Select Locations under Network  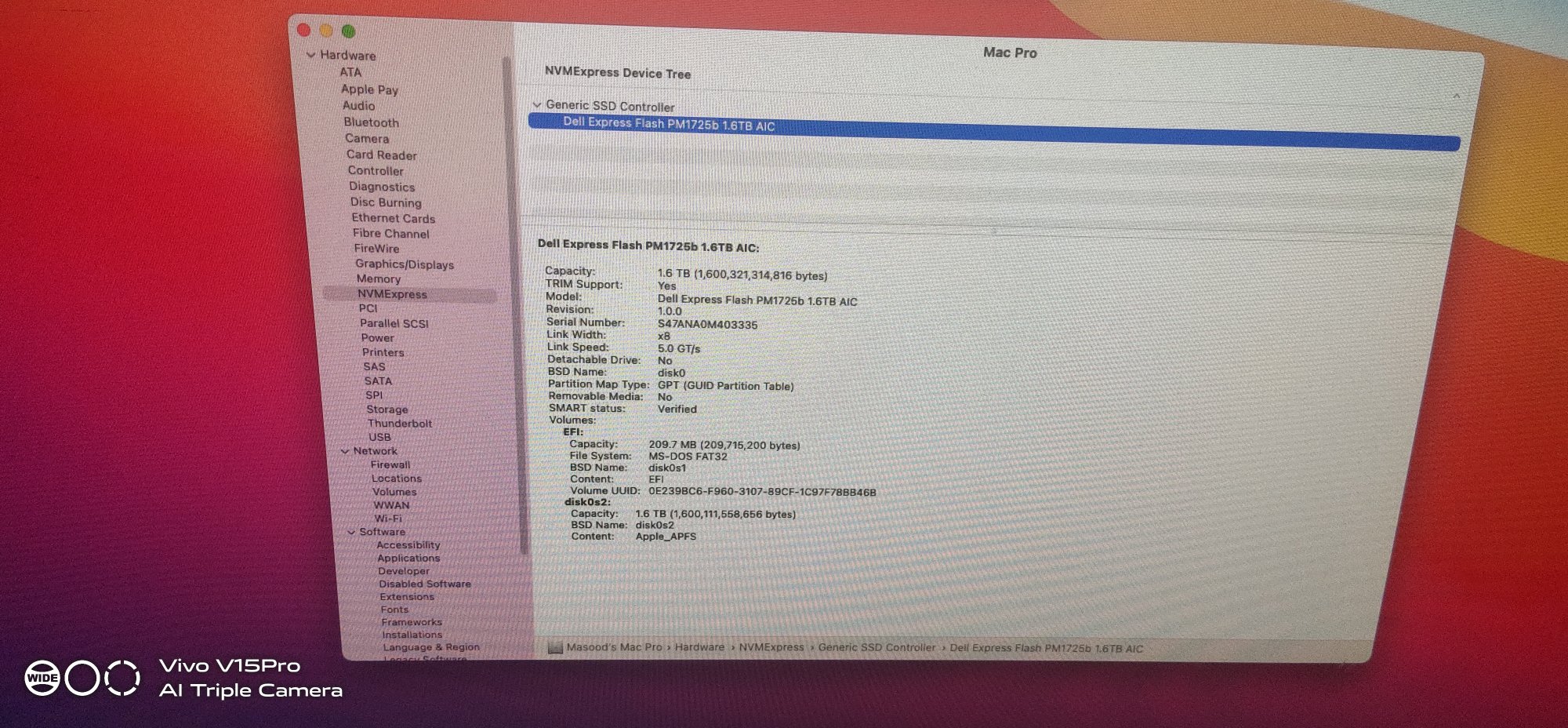pos(397,479)
